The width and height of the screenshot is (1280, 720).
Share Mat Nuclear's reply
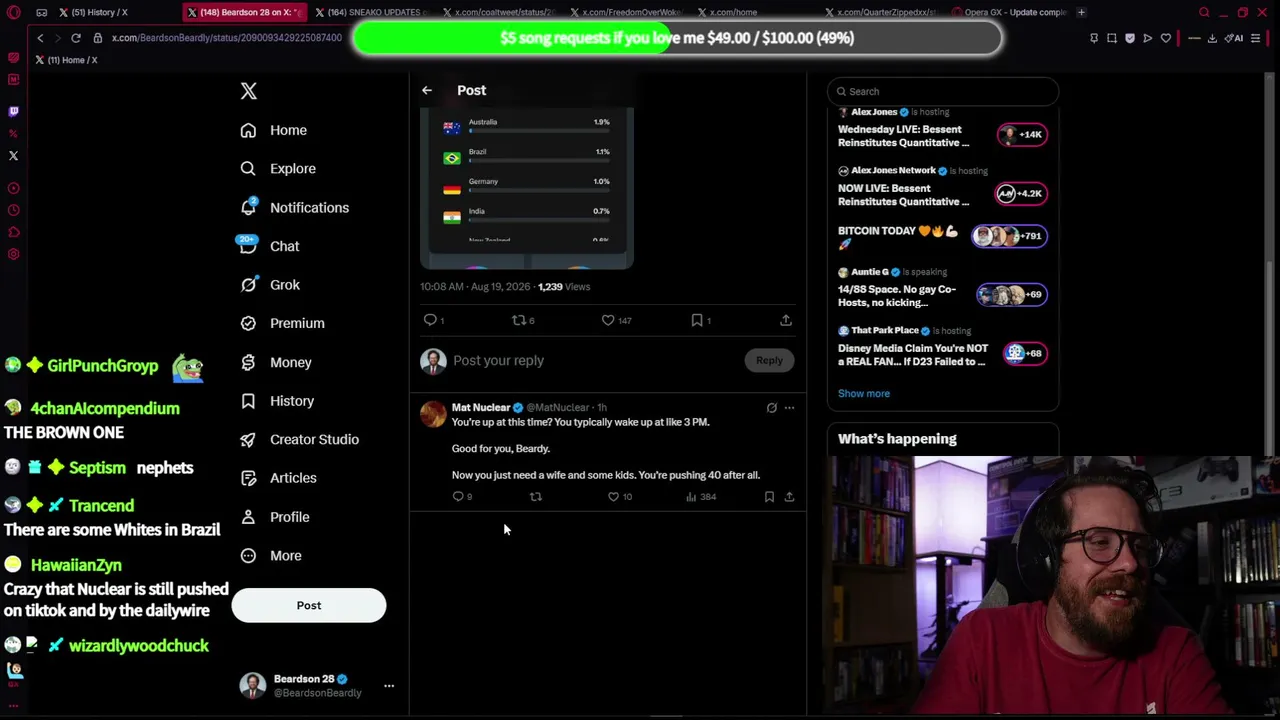click(x=789, y=497)
